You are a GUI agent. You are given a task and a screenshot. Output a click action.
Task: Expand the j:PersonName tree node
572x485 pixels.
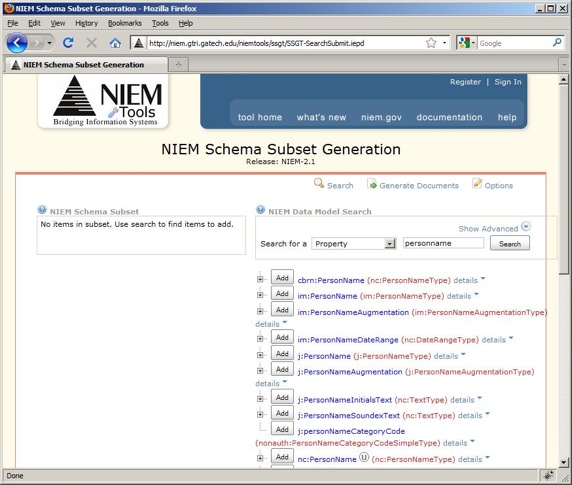(x=260, y=355)
